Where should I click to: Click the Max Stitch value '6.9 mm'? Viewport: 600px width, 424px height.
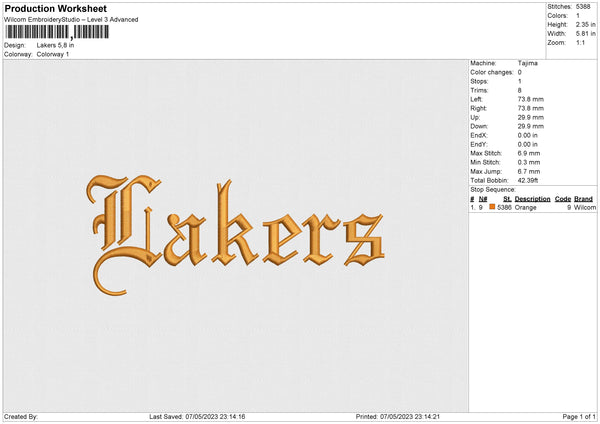[x=529, y=153]
